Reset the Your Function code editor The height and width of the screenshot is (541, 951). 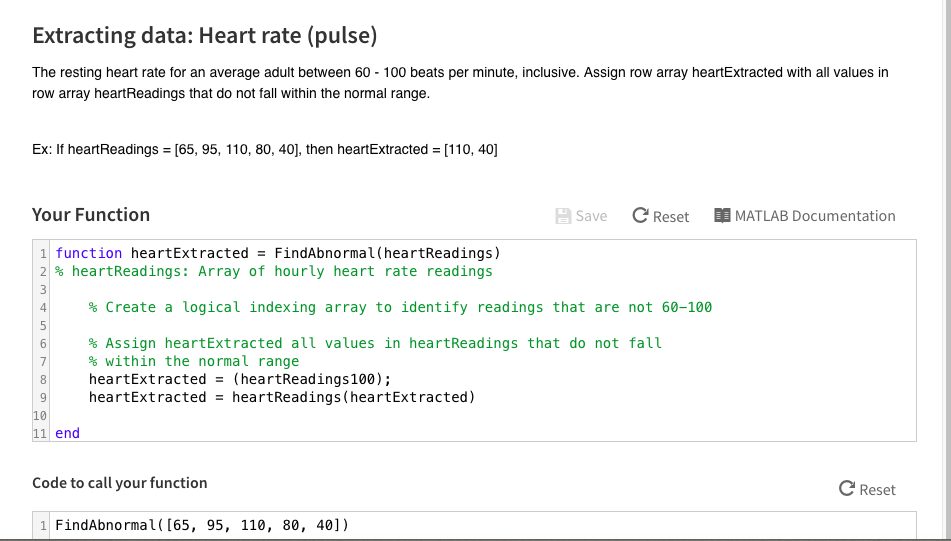coord(661,216)
